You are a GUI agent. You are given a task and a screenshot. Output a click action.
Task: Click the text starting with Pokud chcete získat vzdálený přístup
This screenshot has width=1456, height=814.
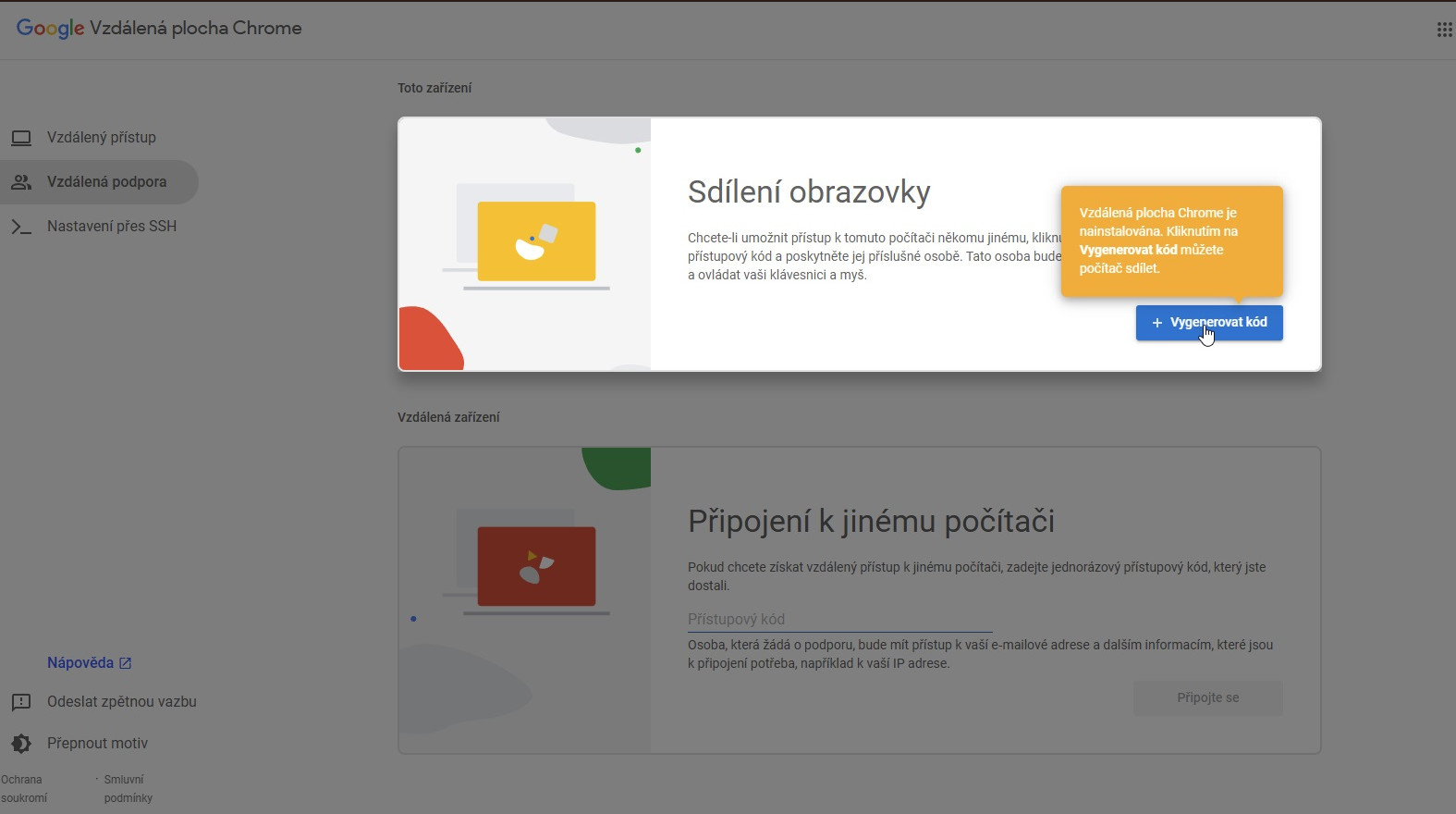click(977, 576)
